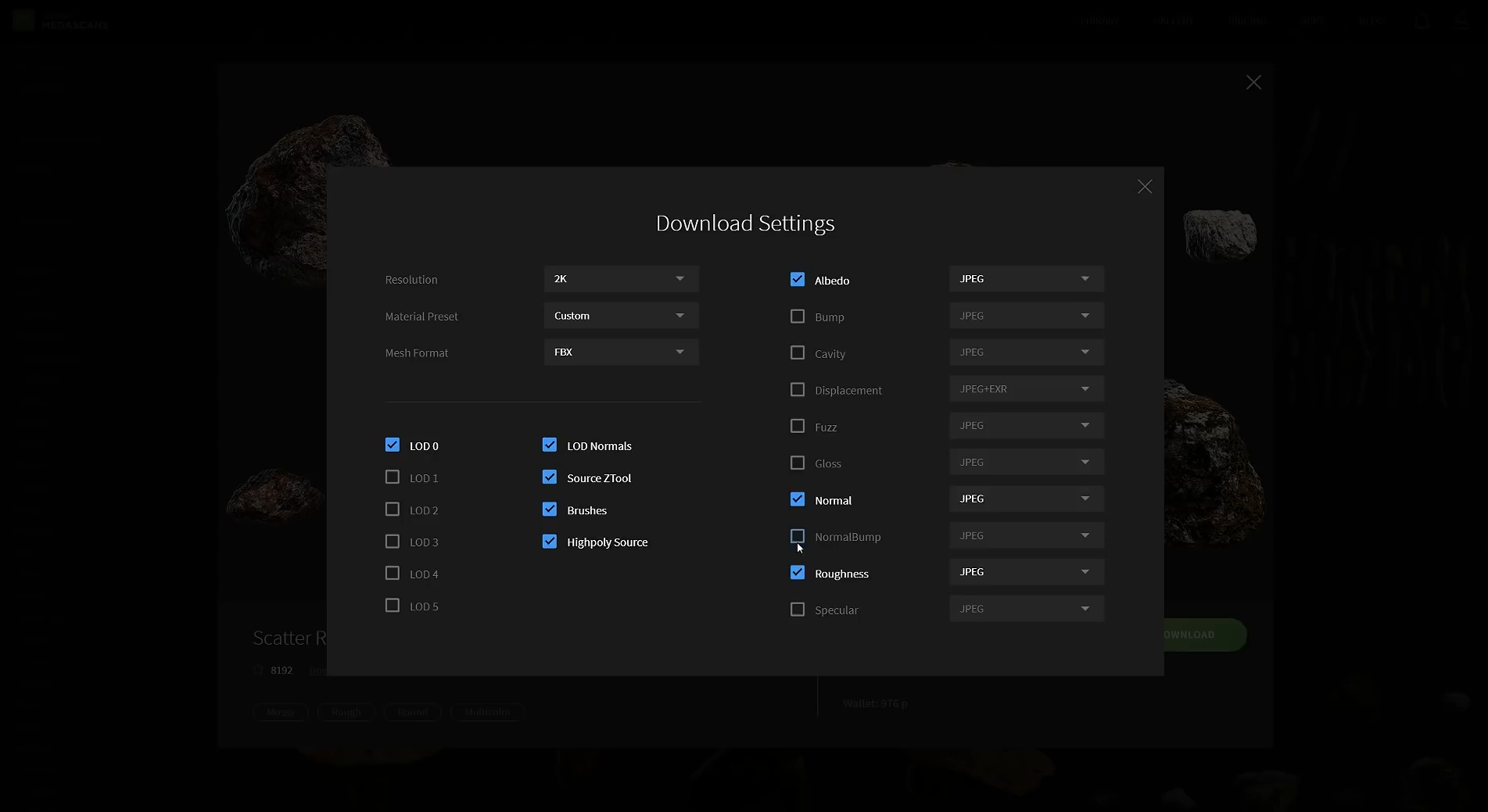Viewport: 1488px width, 812px height.
Task: Change the Albedo file format dropdown
Action: coord(1025,279)
